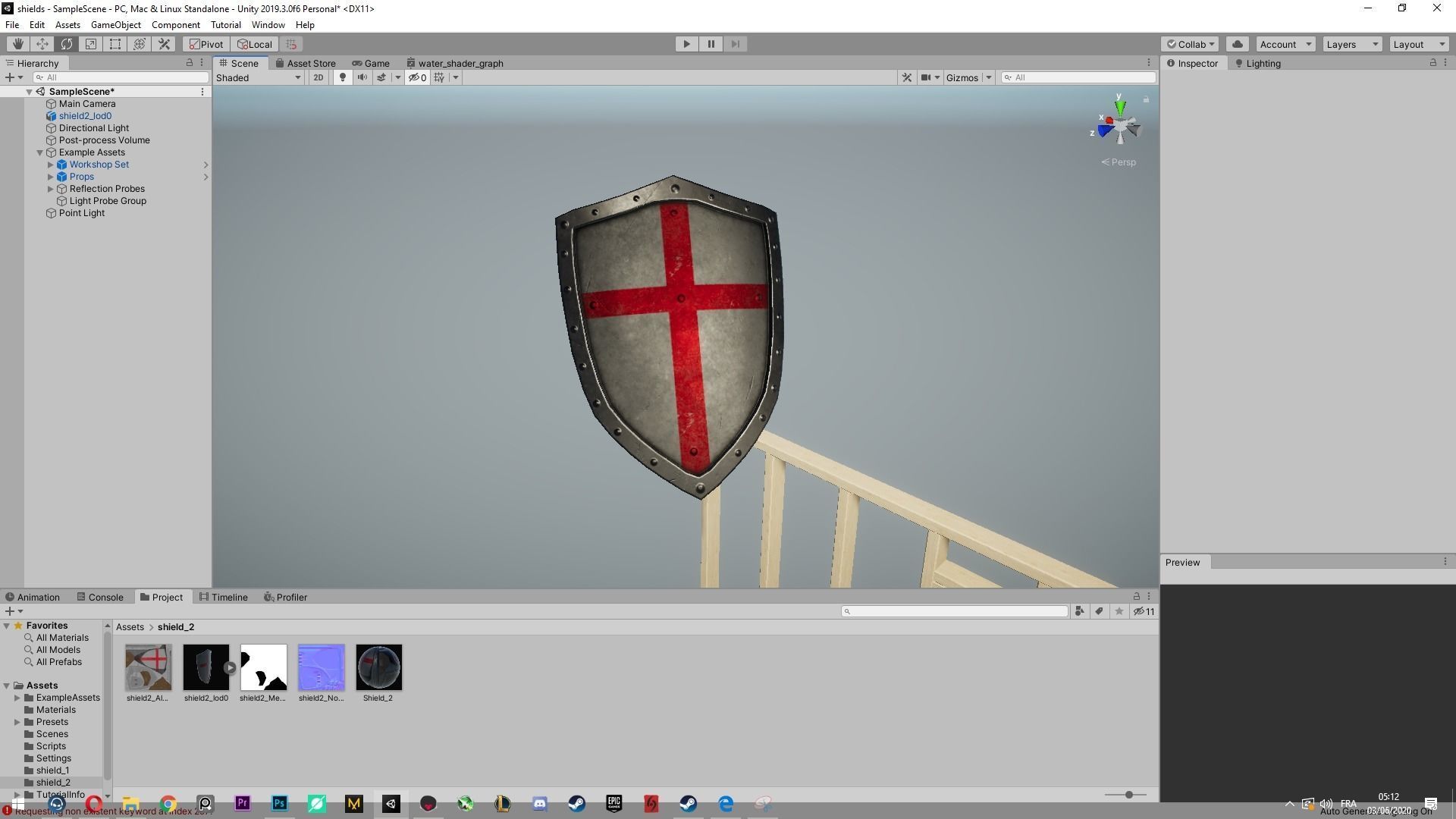This screenshot has height=819, width=1456.
Task: Toggle scene lighting
Action: click(x=343, y=77)
